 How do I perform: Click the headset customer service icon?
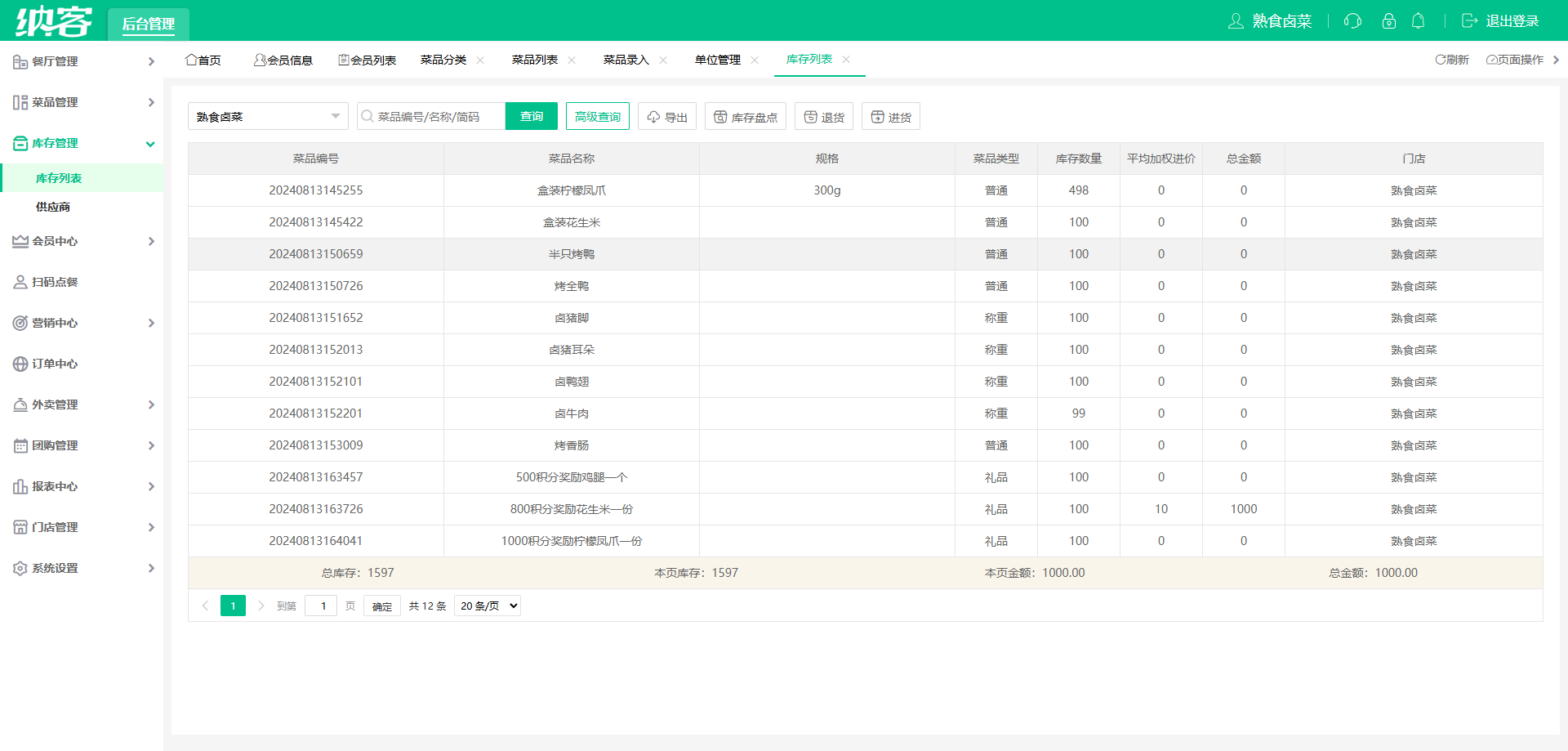click(x=1352, y=21)
